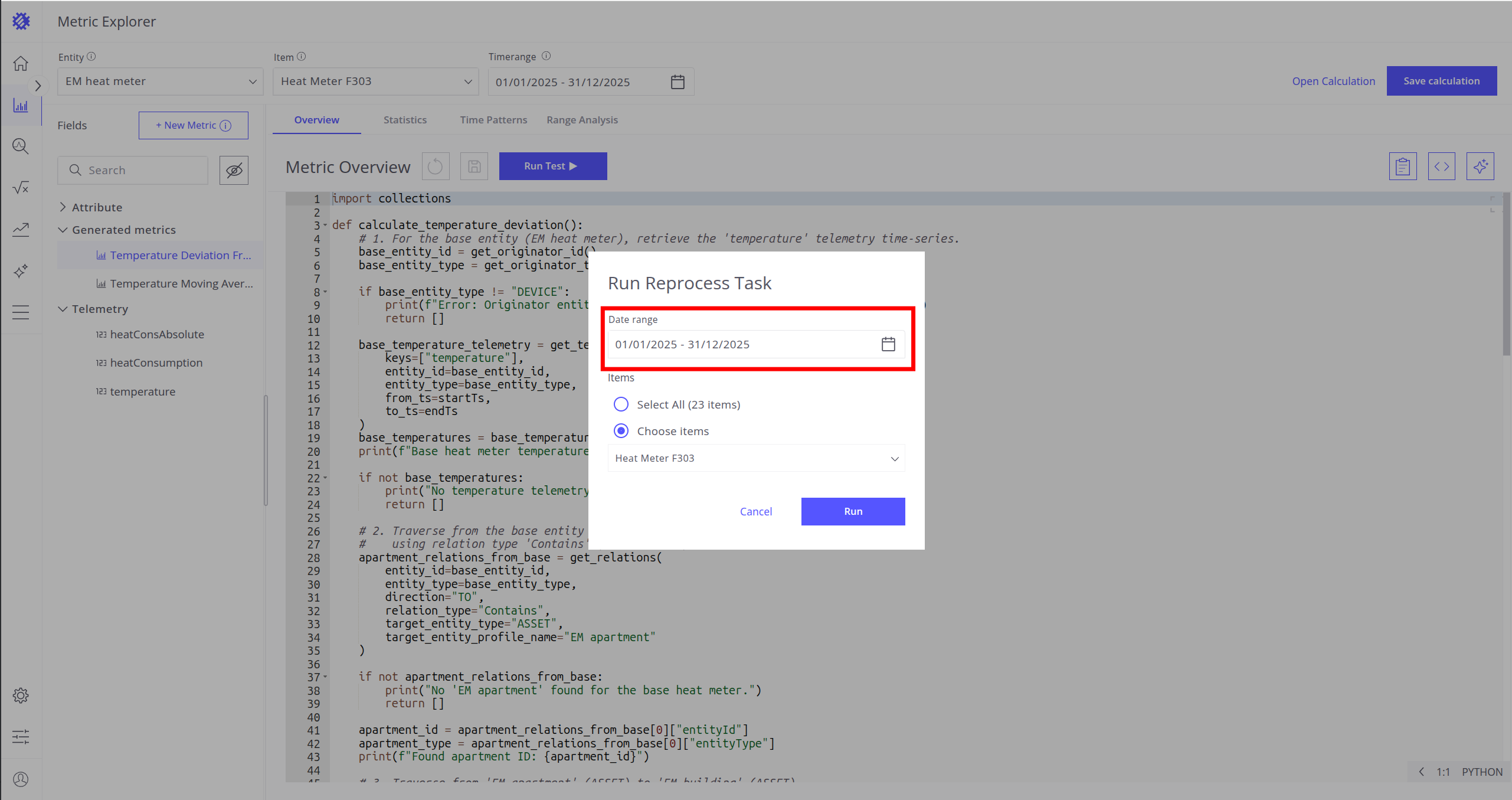The height and width of the screenshot is (800, 1512).
Task: Switch to the Statistics tab
Action: click(x=405, y=120)
